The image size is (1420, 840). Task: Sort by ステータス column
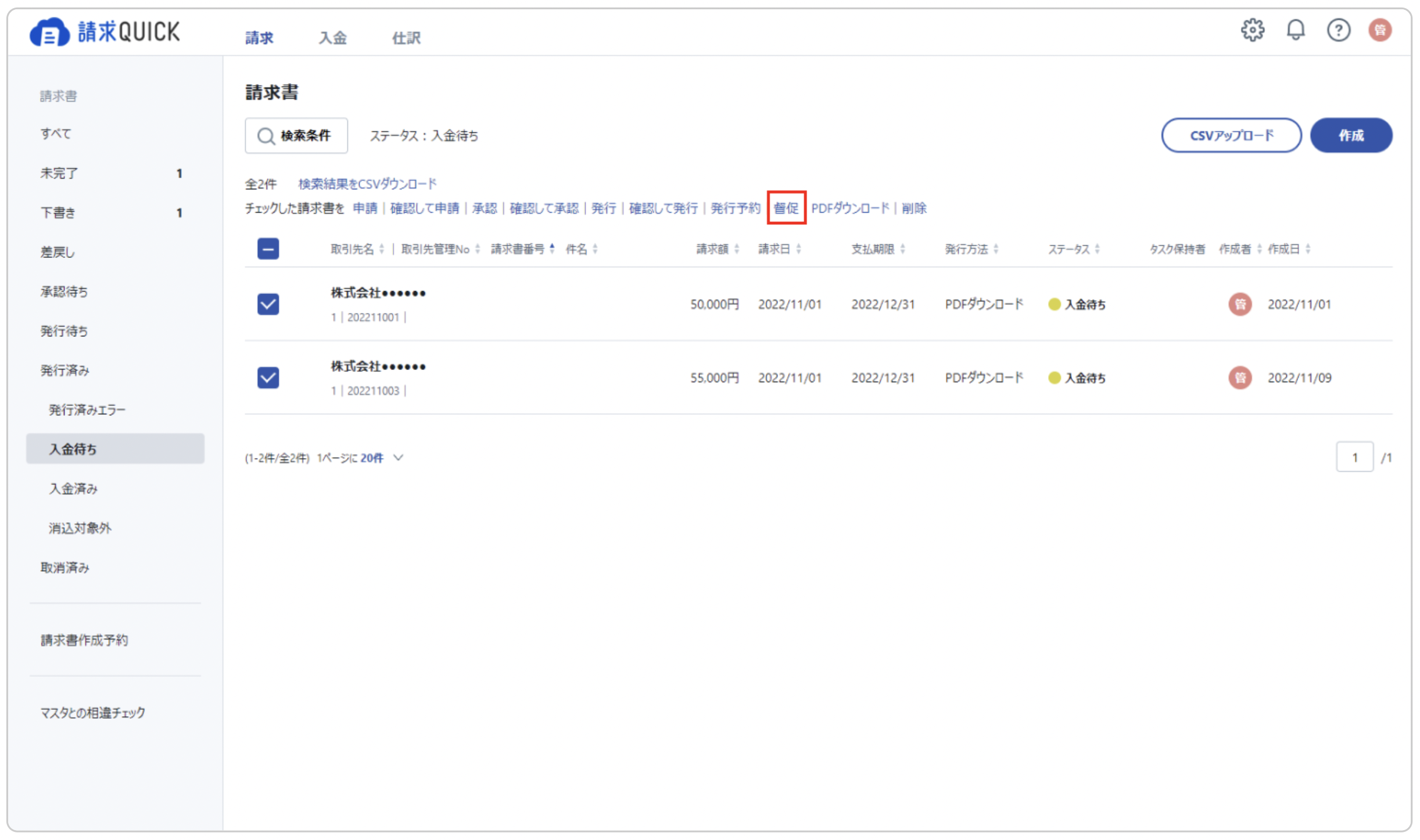point(1074,249)
